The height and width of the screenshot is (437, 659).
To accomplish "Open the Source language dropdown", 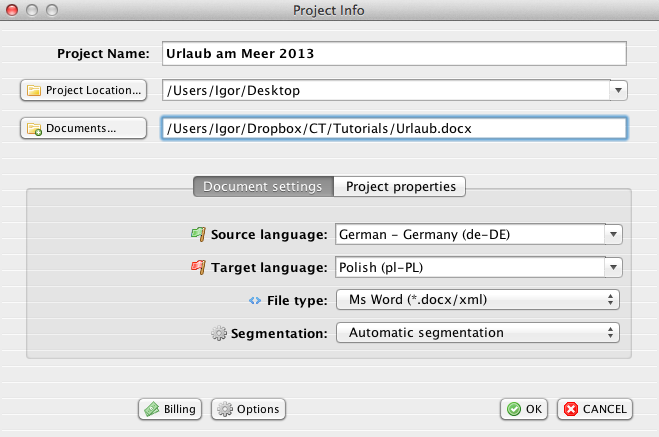I will coord(613,234).
